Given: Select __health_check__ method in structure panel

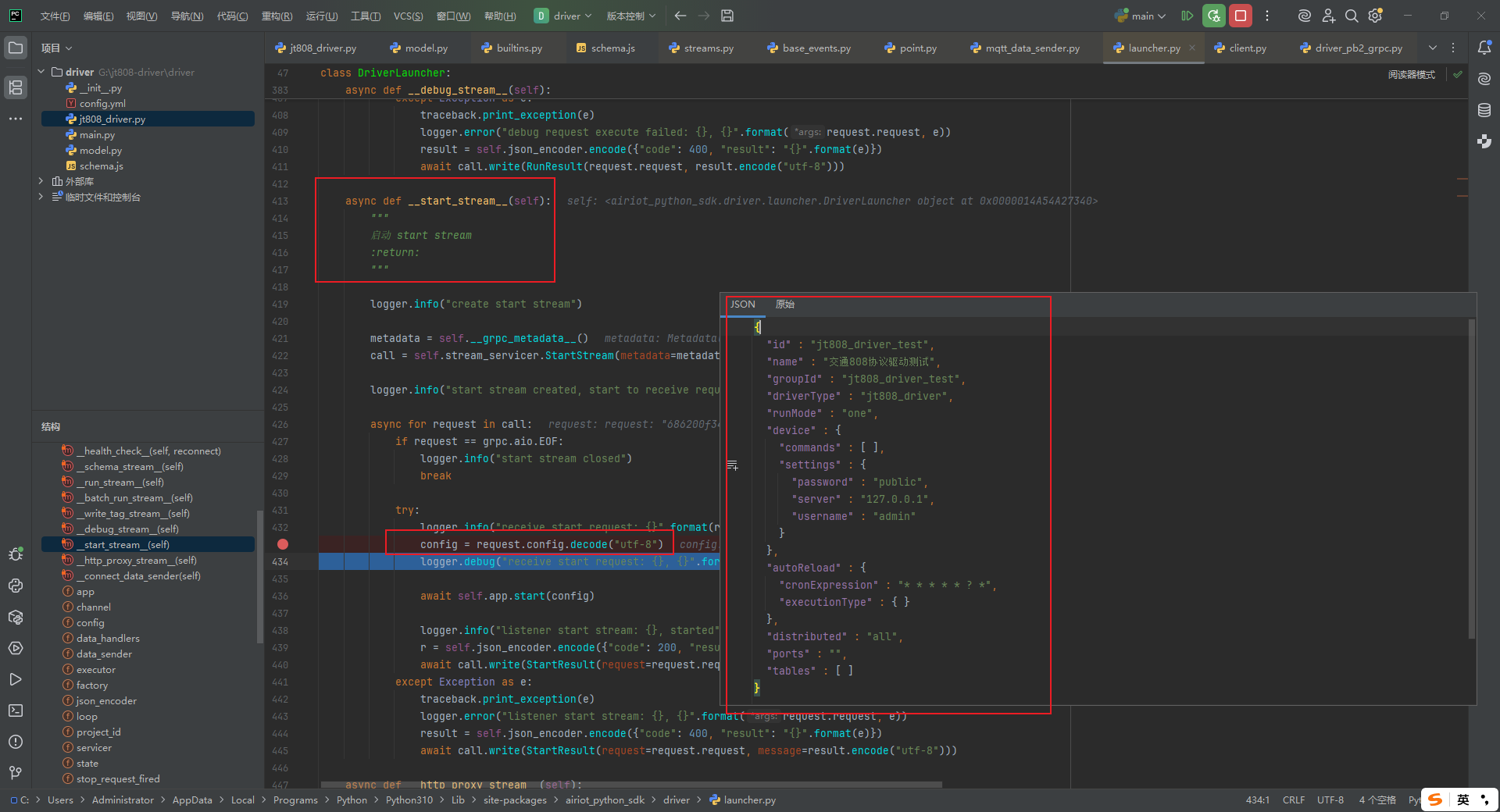Looking at the screenshot, I should point(148,451).
